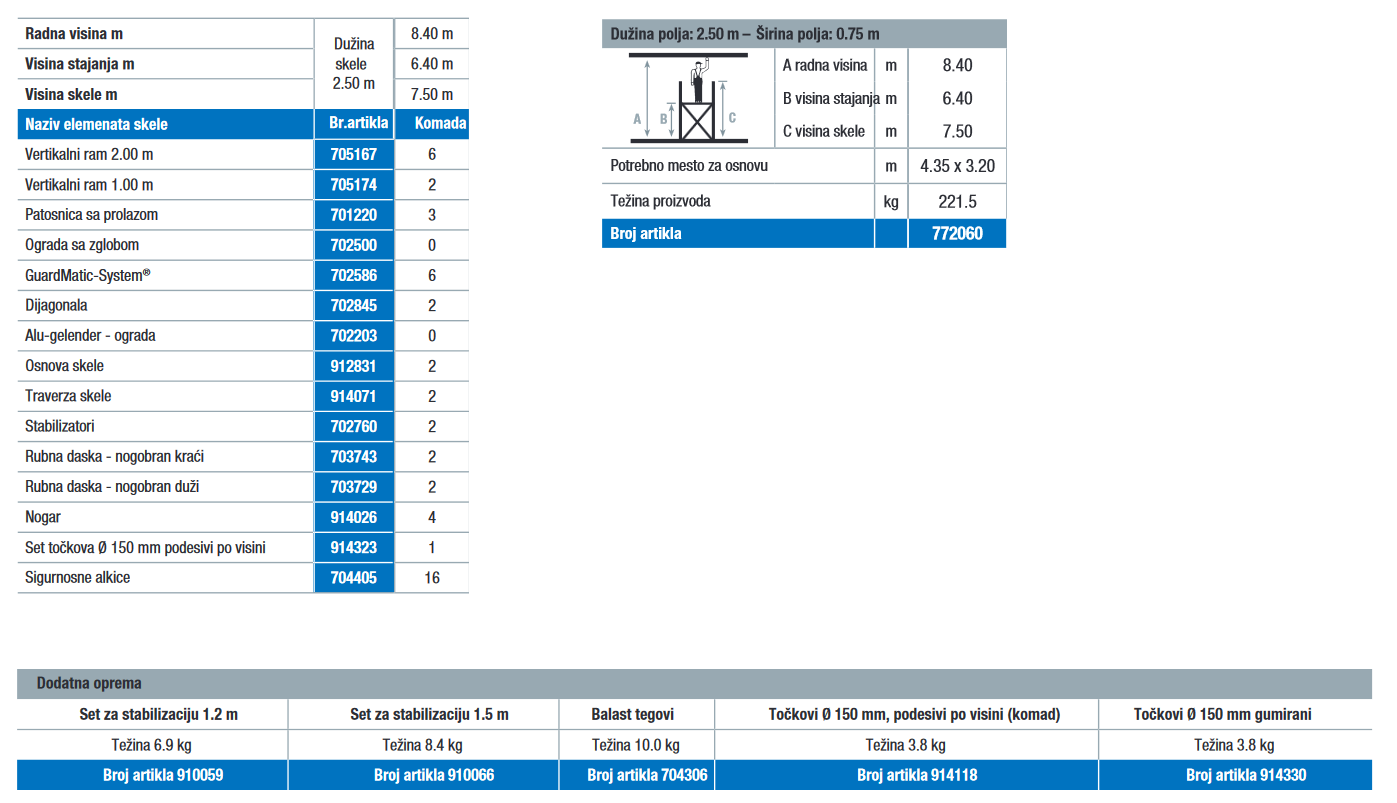Click article number 704405 for Sigurnosne alkice
The height and width of the screenshot is (803, 1397).
click(x=353, y=578)
